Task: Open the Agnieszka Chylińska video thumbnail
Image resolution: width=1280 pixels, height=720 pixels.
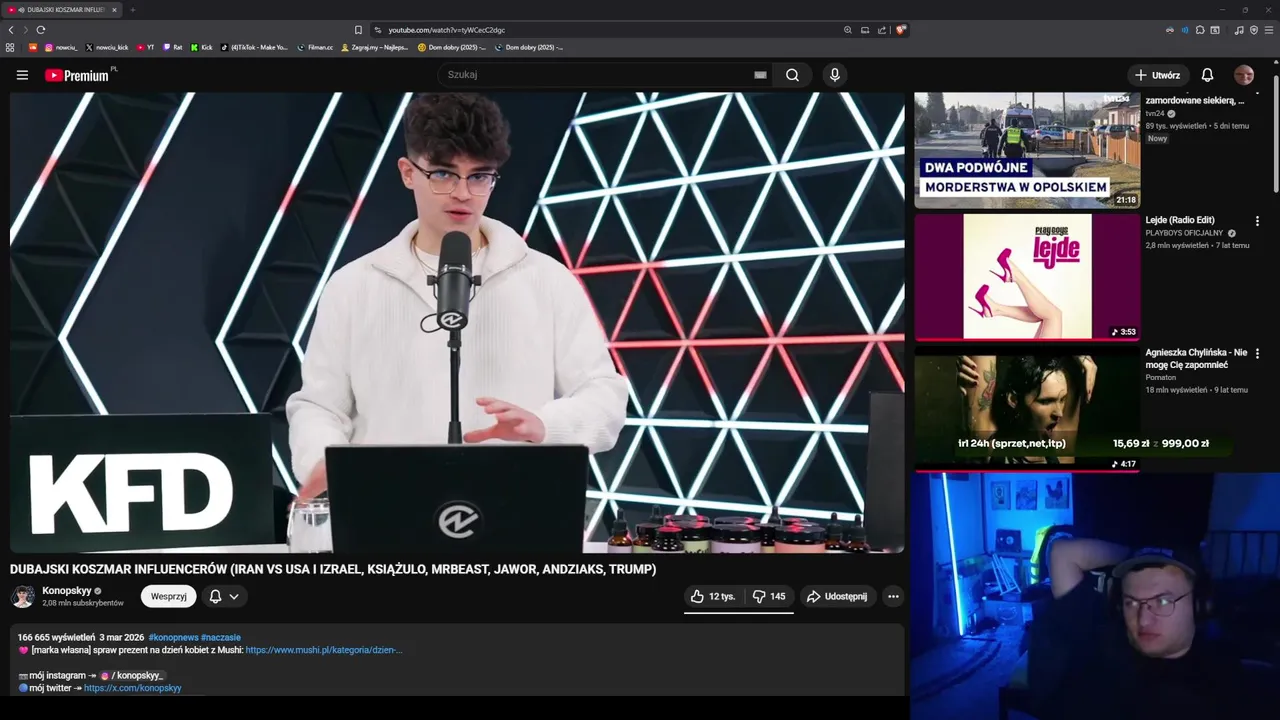Action: pos(1027,410)
